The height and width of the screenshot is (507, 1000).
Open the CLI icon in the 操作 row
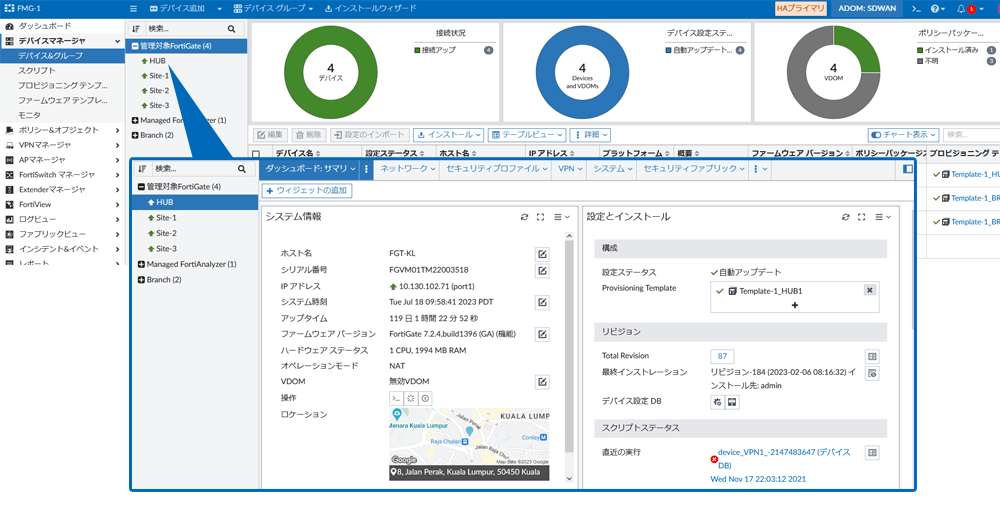pyautogui.click(x=396, y=397)
